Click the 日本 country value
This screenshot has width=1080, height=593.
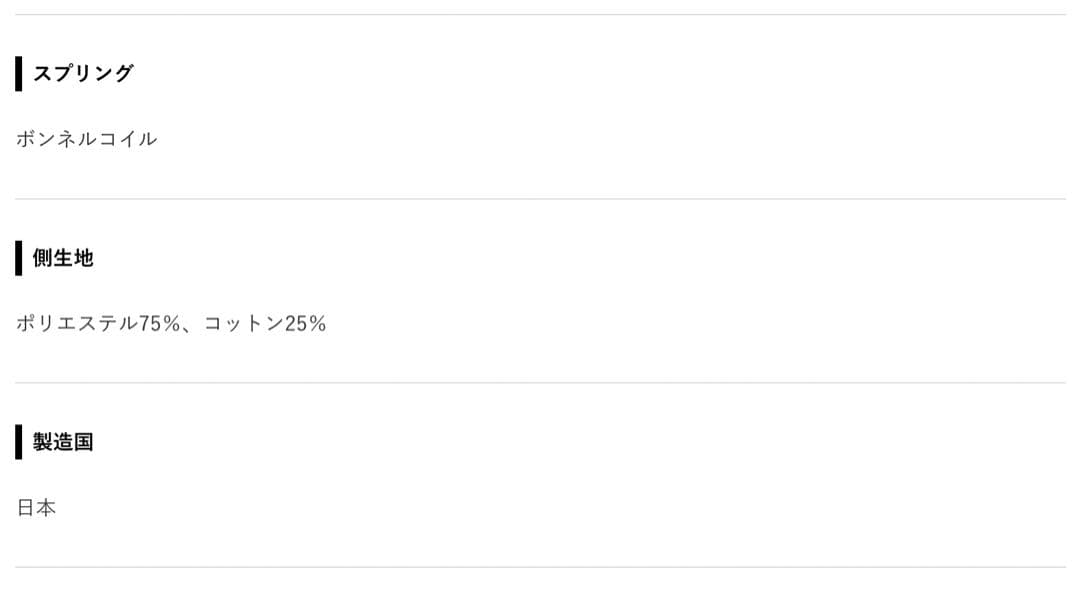pyautogui.click(x=36, y=508)
